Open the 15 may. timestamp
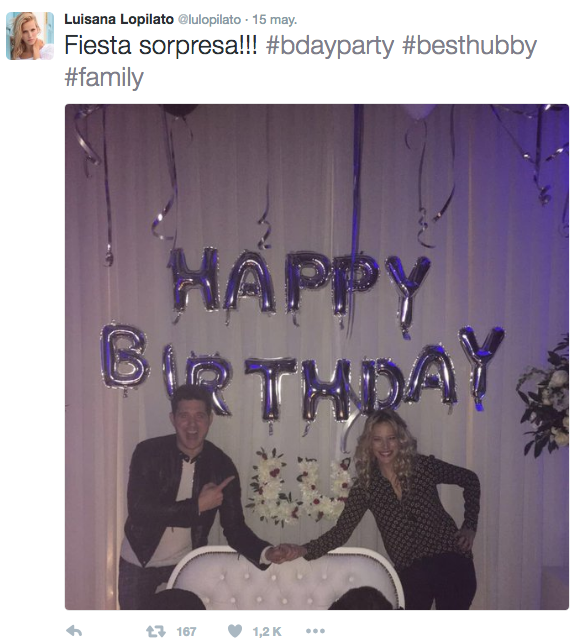Viewport: 579px width, 643px height. tap(274, 20)
